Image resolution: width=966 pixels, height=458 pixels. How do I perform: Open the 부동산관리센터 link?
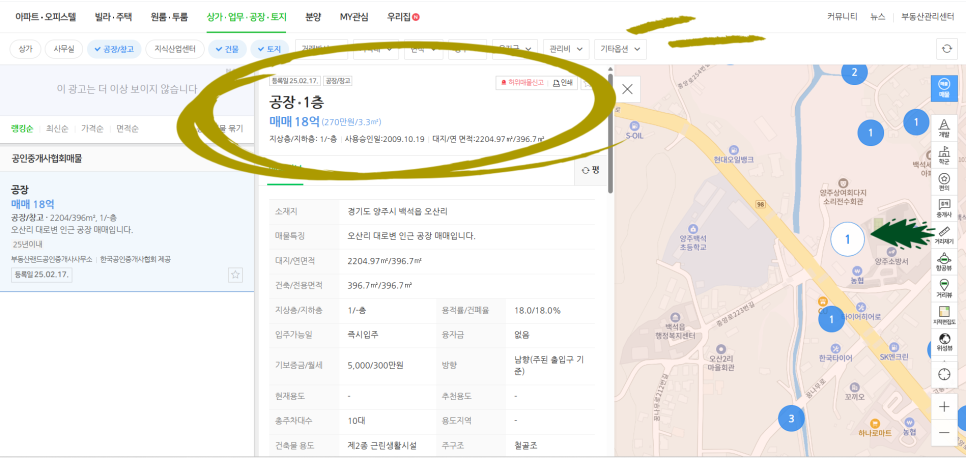click(927, 17)
